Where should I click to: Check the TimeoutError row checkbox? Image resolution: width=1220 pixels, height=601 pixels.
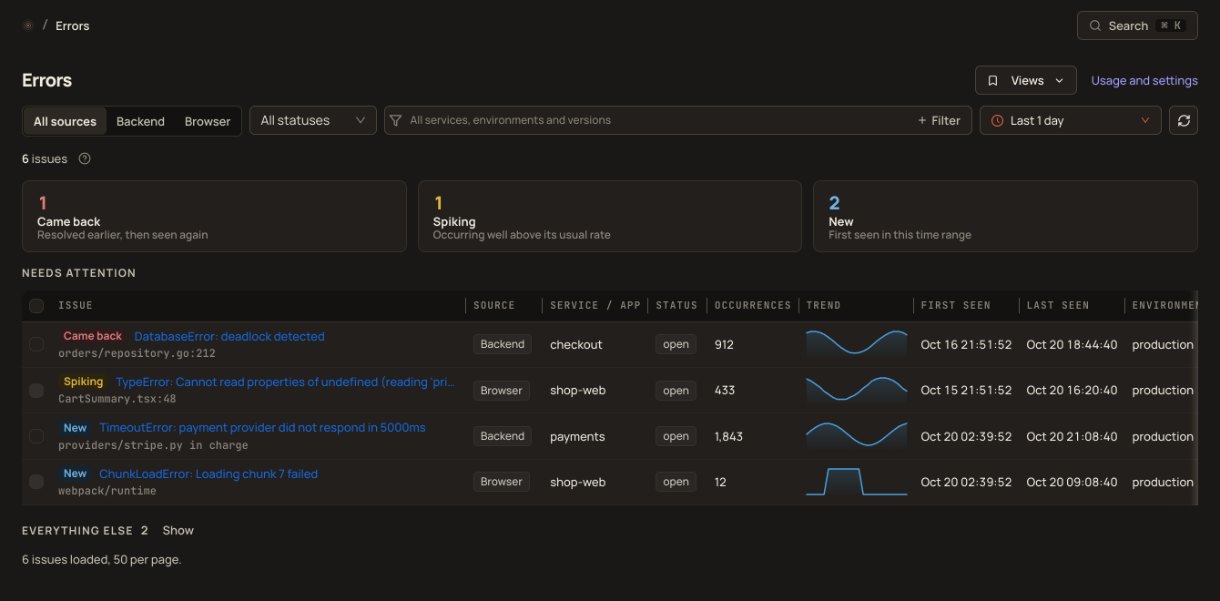coord(36,436)
